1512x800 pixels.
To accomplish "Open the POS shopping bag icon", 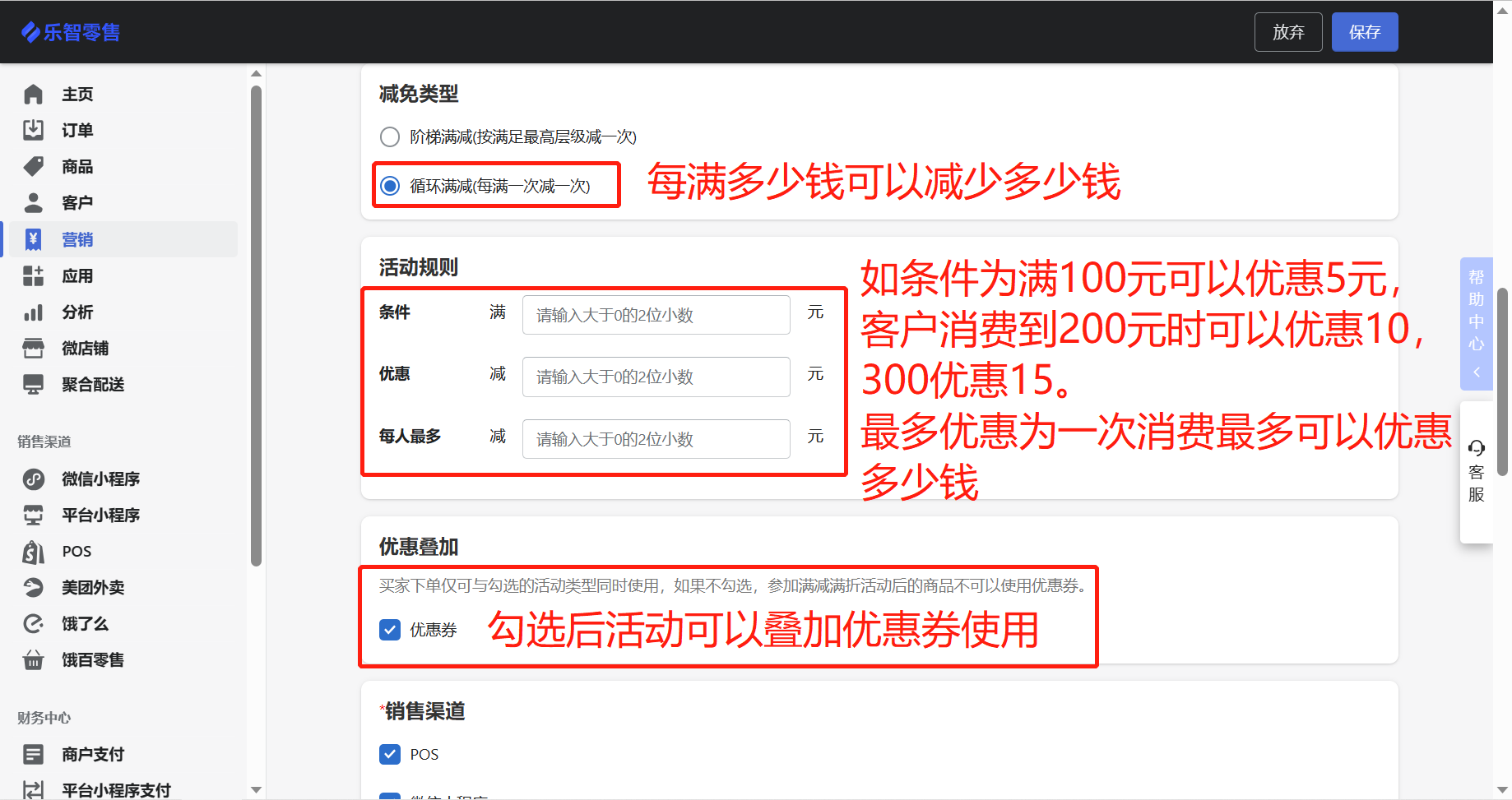I will point(33,552).
